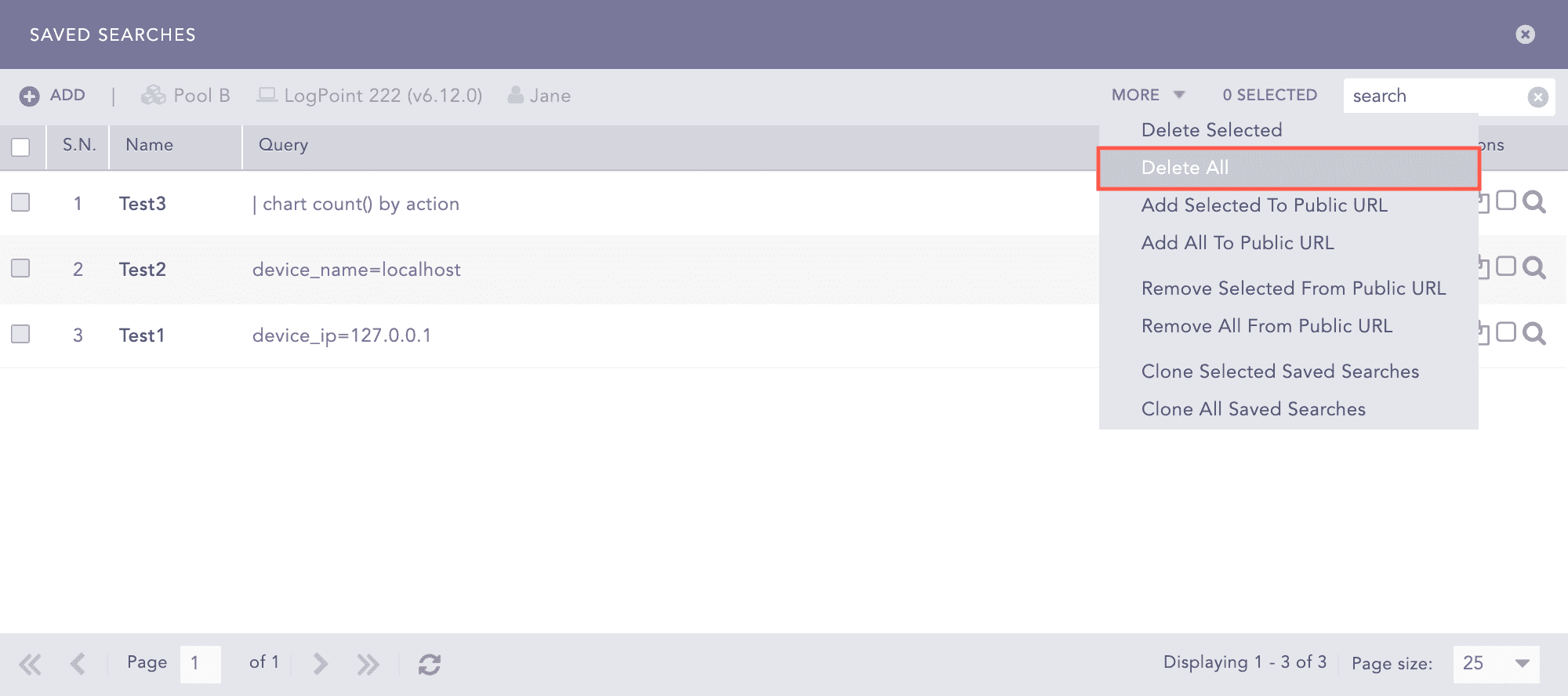This screenshot has height=696, width=1568.
Task: Close the Saved Searches dialog
Action: 1525,34
